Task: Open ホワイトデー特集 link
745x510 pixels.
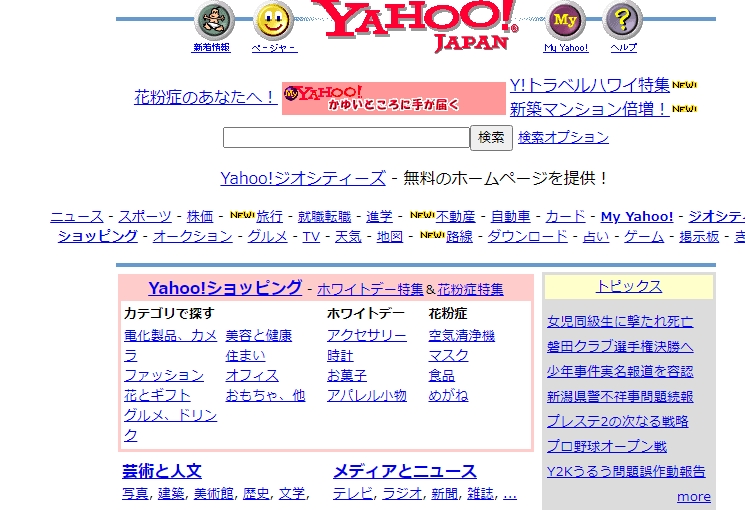Action: (370, 289)
